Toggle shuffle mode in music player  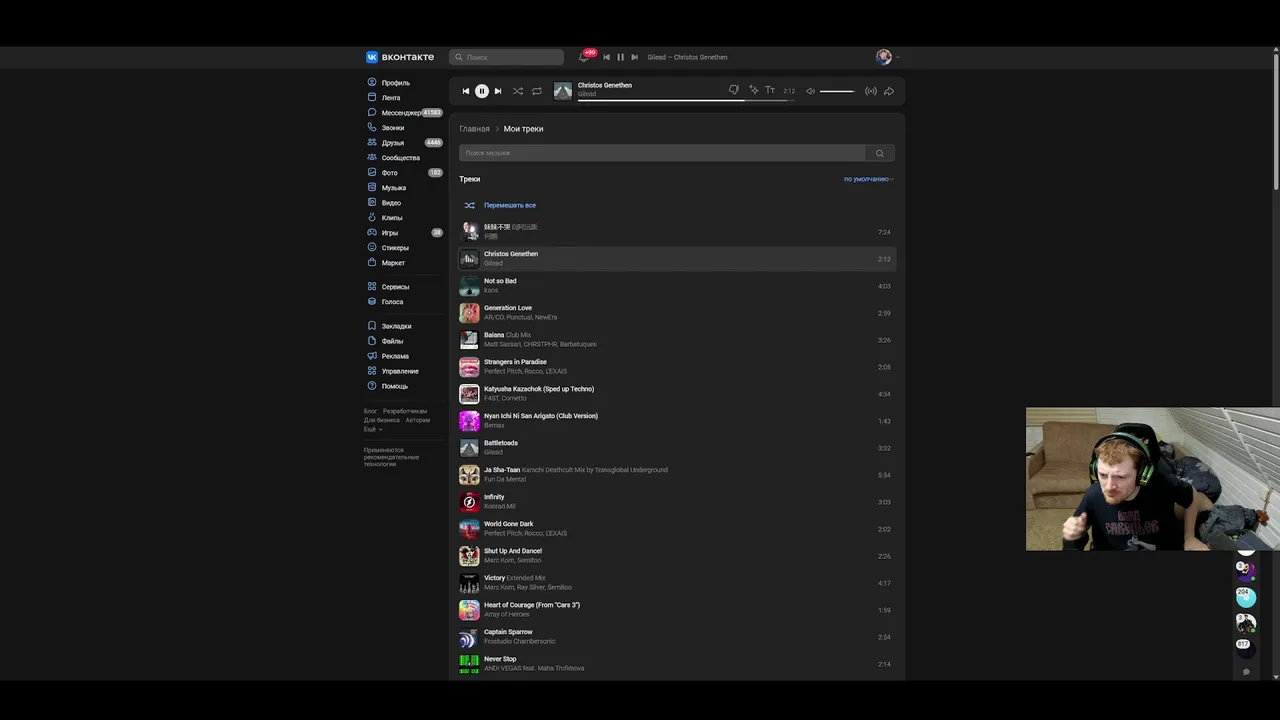coord(518,91)
